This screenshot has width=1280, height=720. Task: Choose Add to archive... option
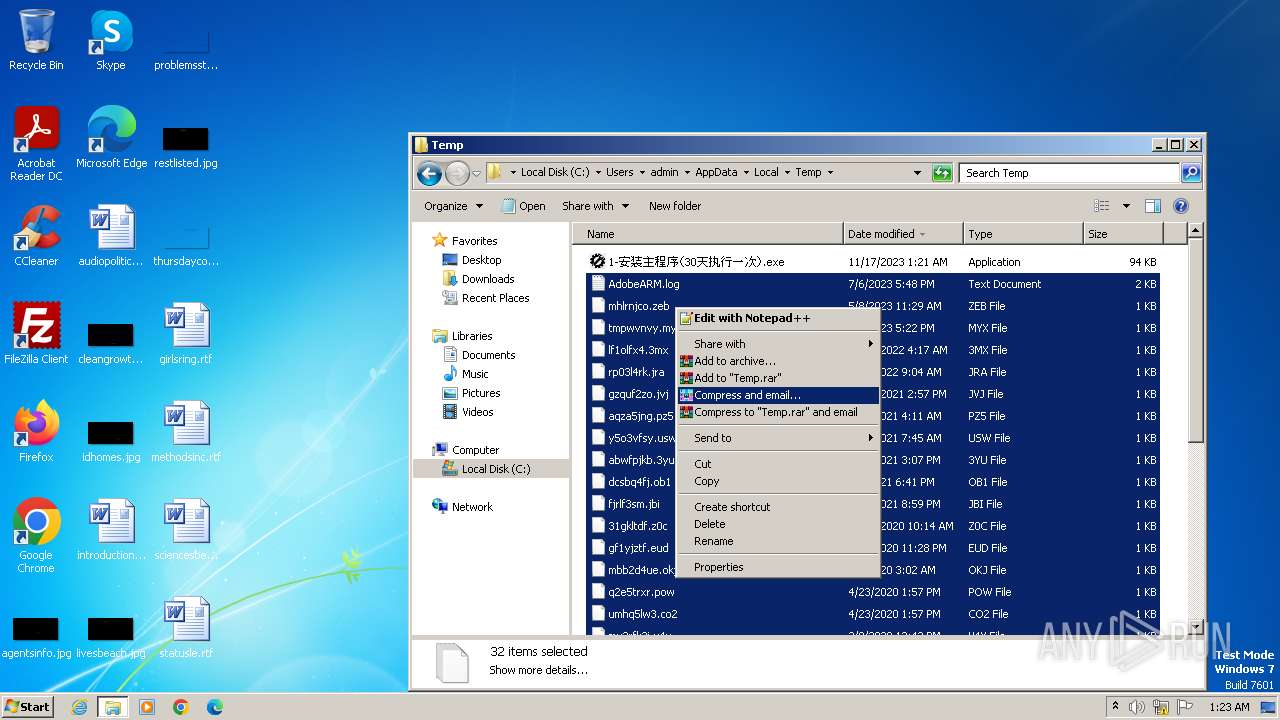coord(778,361)
